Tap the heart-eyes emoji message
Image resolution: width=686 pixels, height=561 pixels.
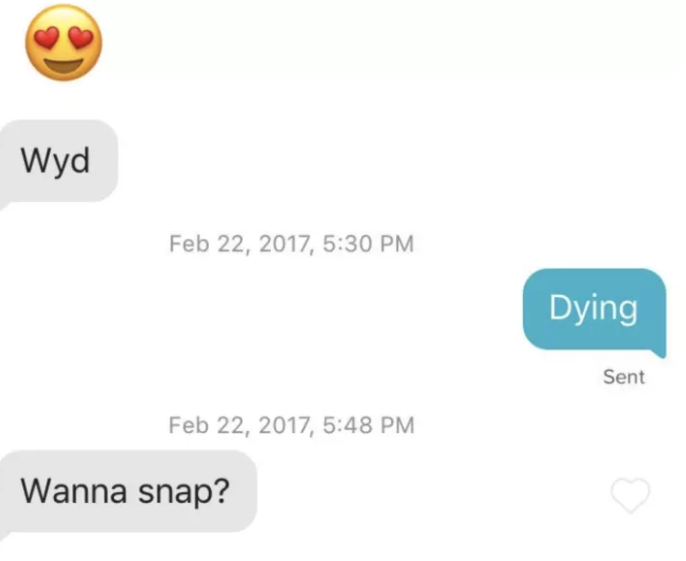(63, 43)
